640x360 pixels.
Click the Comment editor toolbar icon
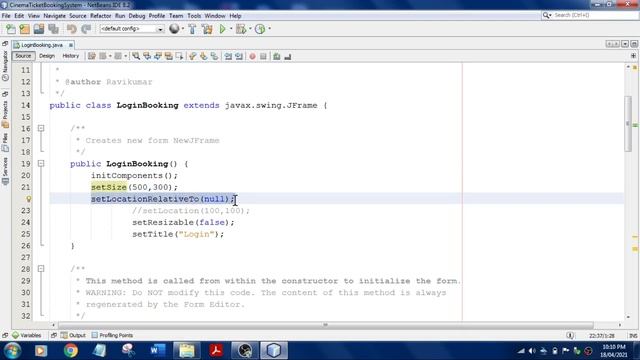tap(277, 56)
